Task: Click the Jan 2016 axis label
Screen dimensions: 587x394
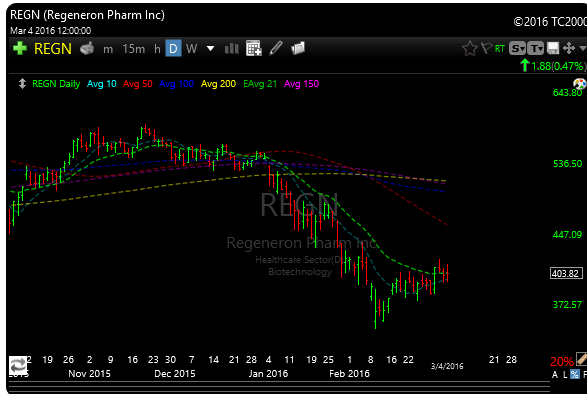Action: (268, 374)
